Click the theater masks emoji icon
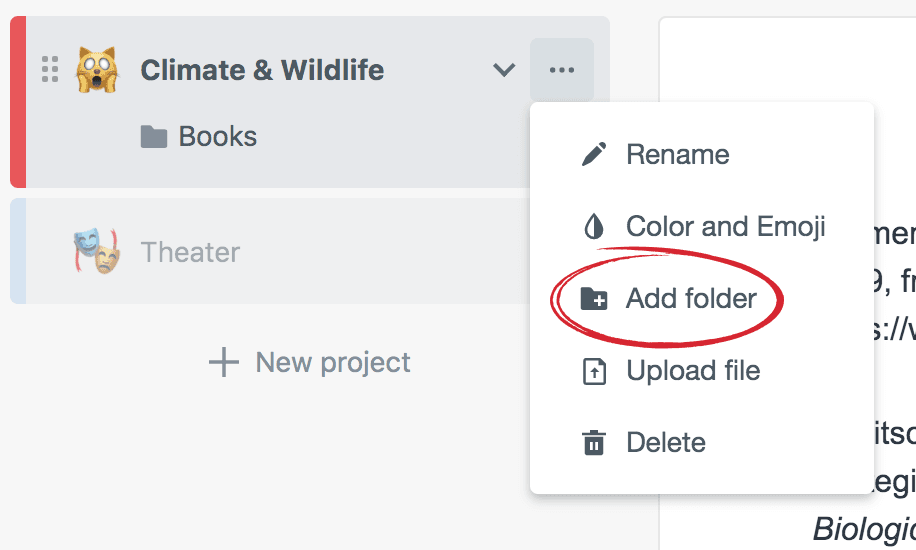 click(97, 251)
